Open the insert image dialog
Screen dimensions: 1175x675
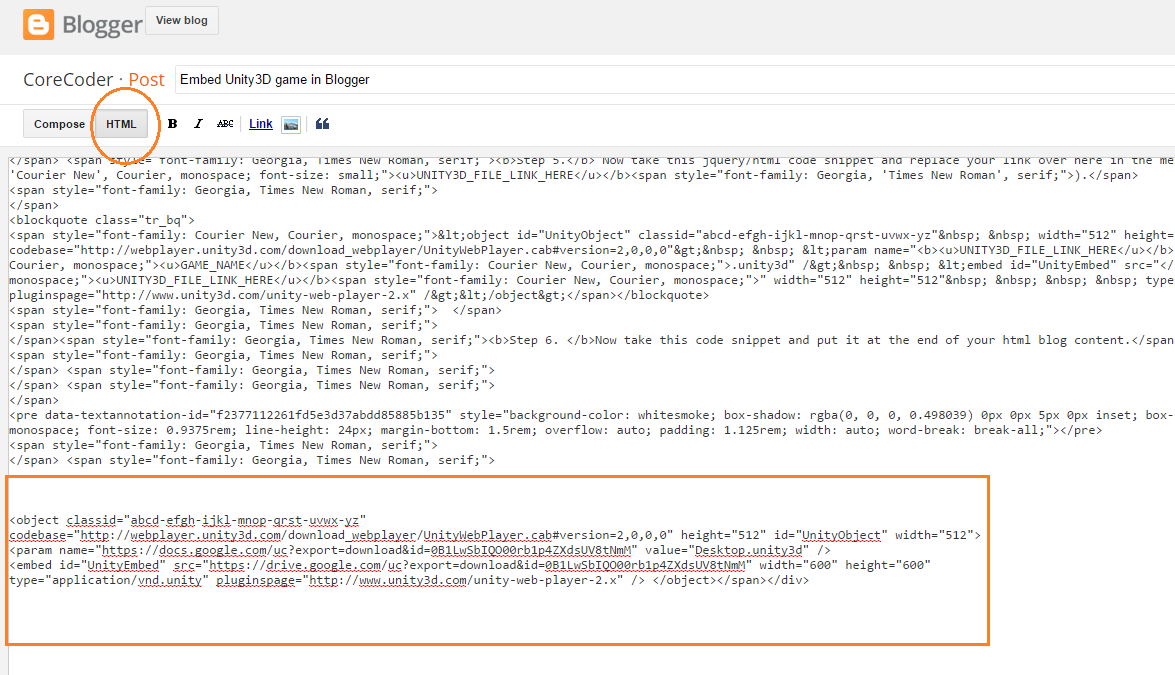pyautogui.click(x=290, y=123)
